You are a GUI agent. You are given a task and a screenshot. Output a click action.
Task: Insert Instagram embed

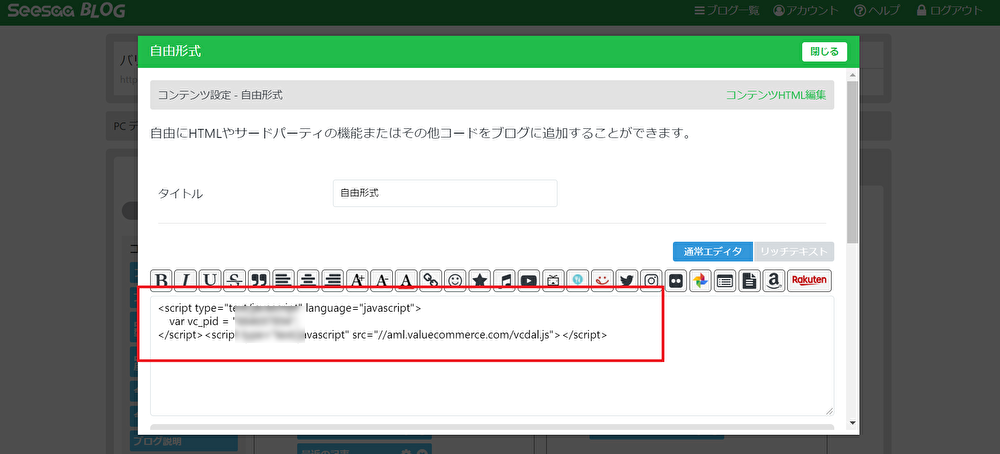click(651, 280)
